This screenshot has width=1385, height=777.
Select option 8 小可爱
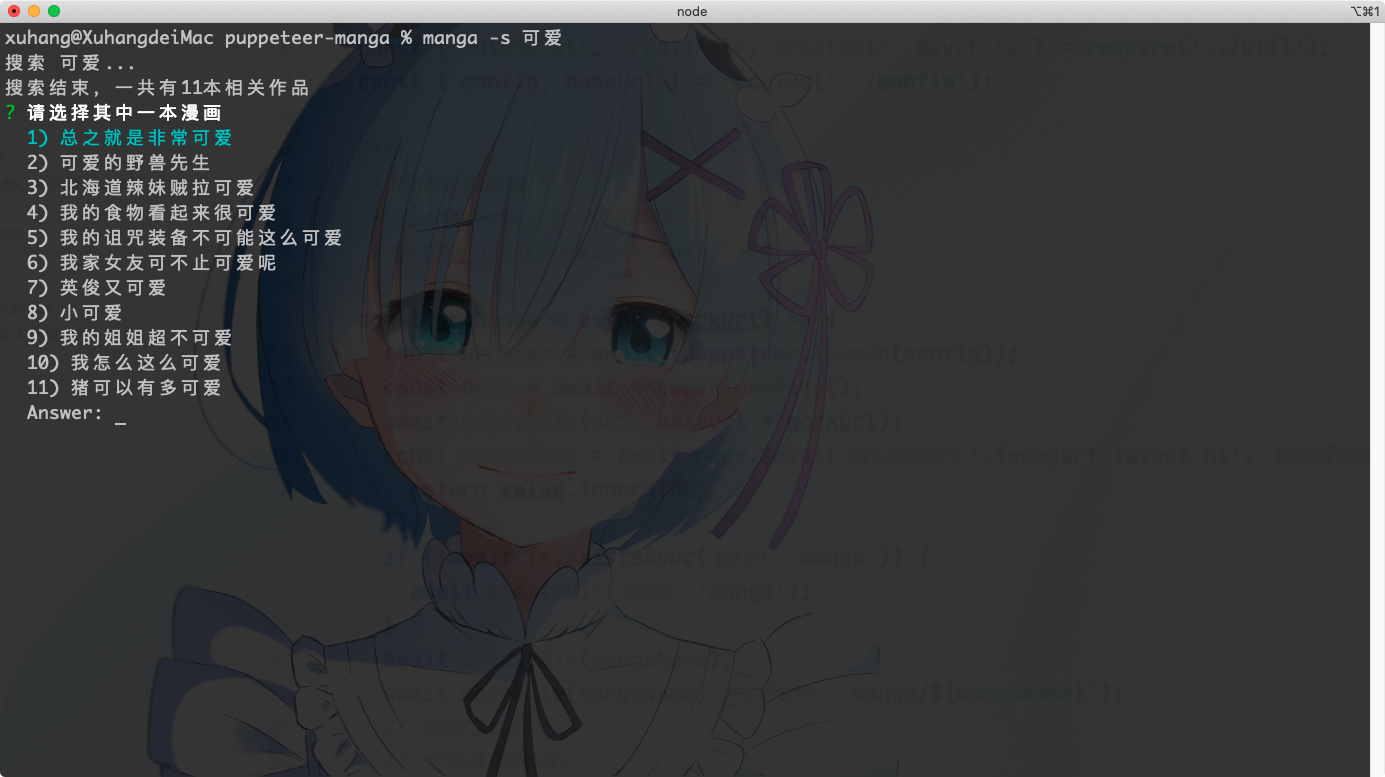point(74,313)
